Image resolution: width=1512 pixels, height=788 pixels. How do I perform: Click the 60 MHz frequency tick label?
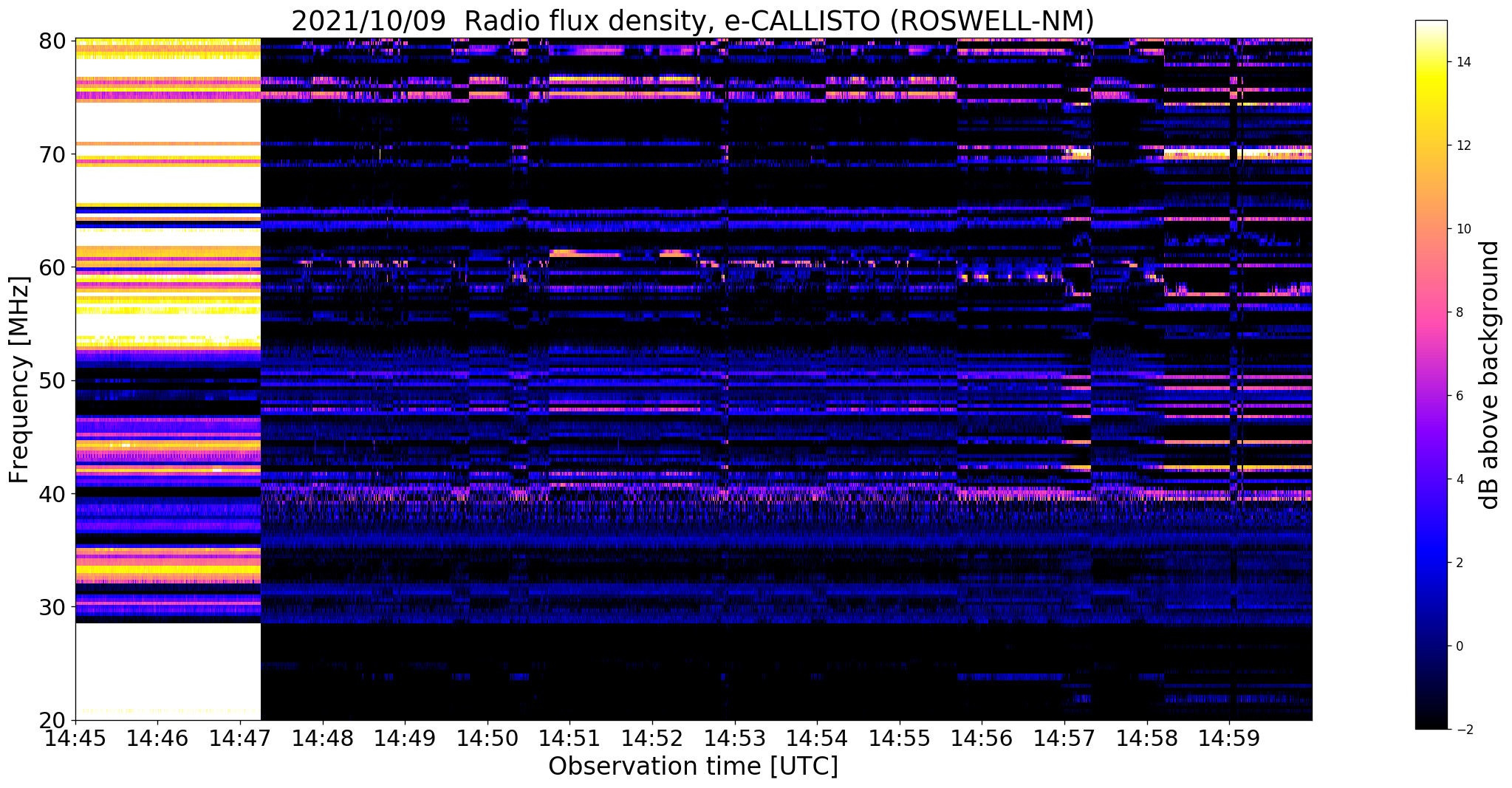click(52, 267)
